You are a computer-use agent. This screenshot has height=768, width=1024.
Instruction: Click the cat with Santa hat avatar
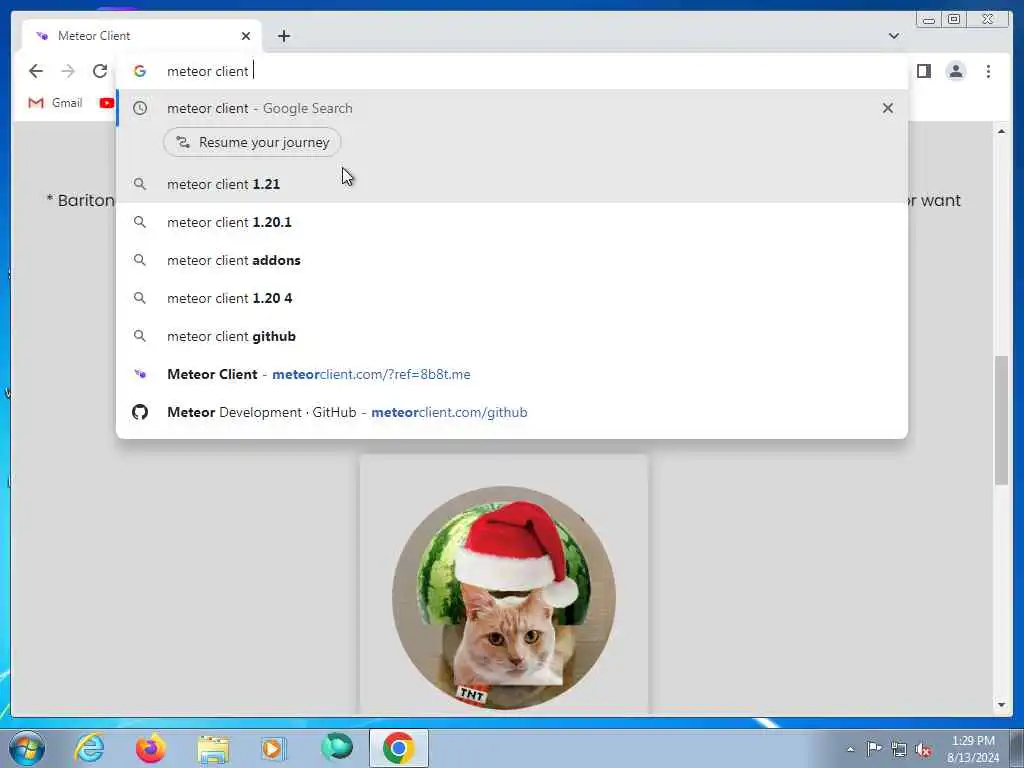tap(504, 598)
